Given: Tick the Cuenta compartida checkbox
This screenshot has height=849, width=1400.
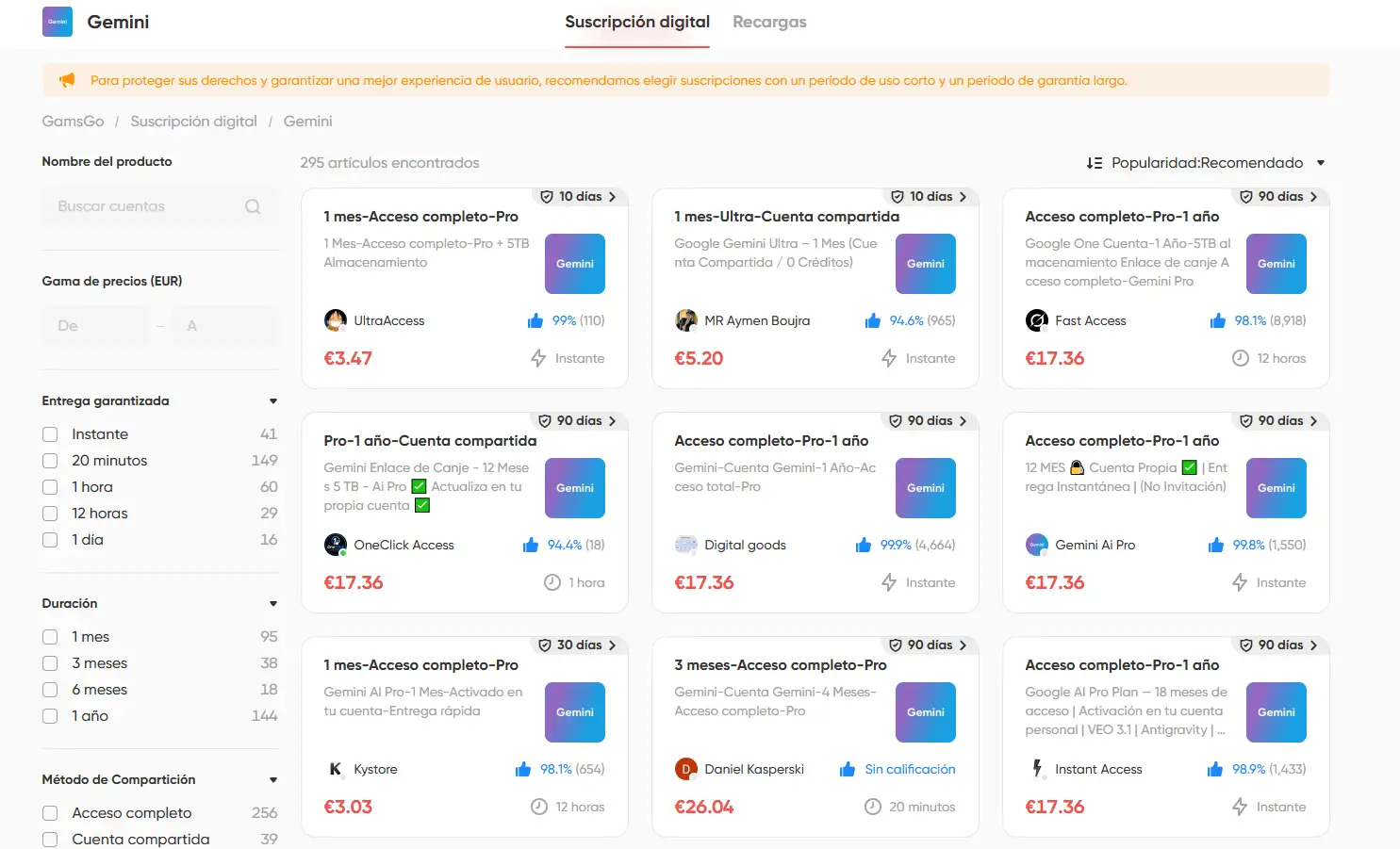Looking at the screenshot, I should tap(50, 840).
